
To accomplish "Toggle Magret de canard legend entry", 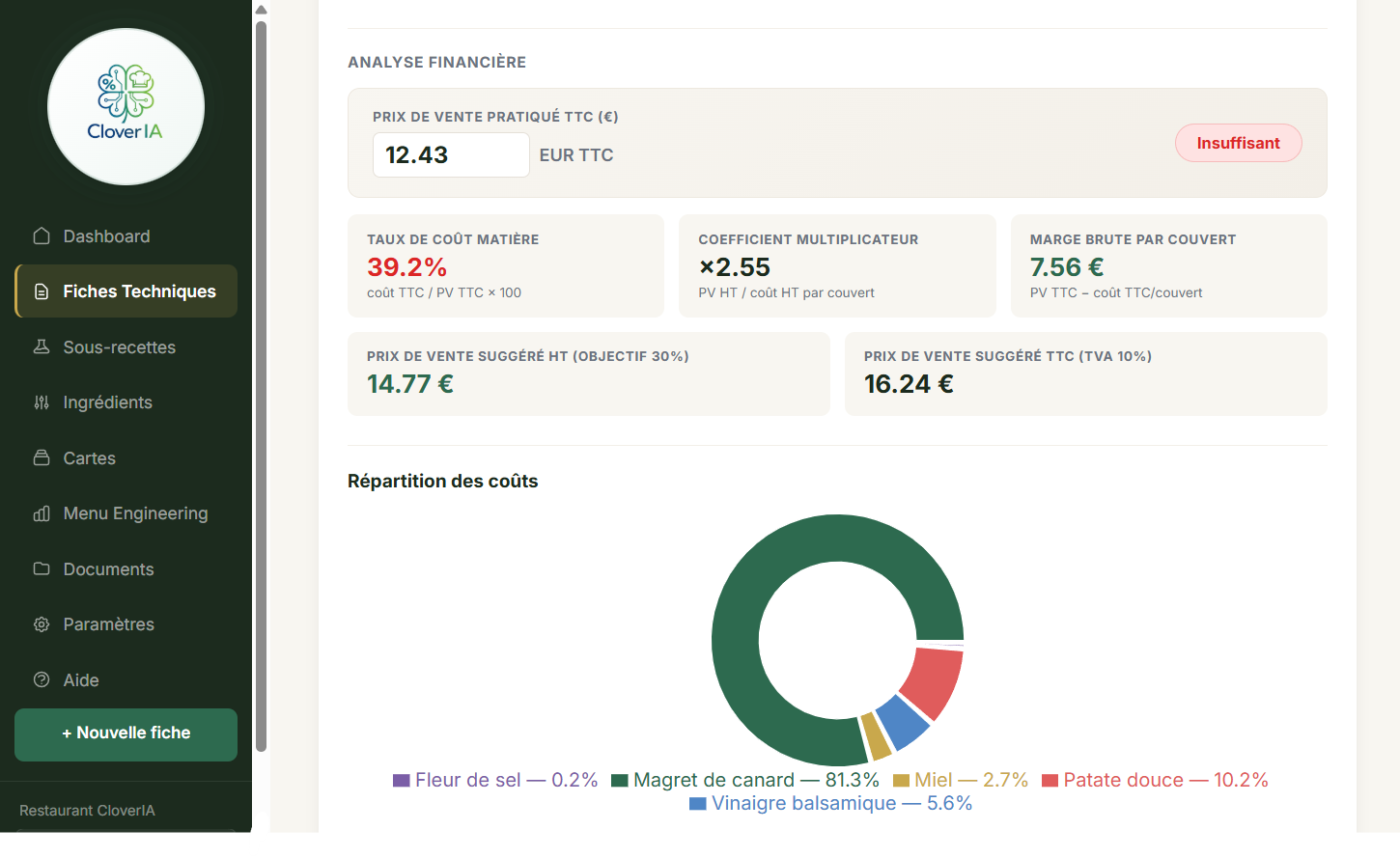I will tap(745, 780).
